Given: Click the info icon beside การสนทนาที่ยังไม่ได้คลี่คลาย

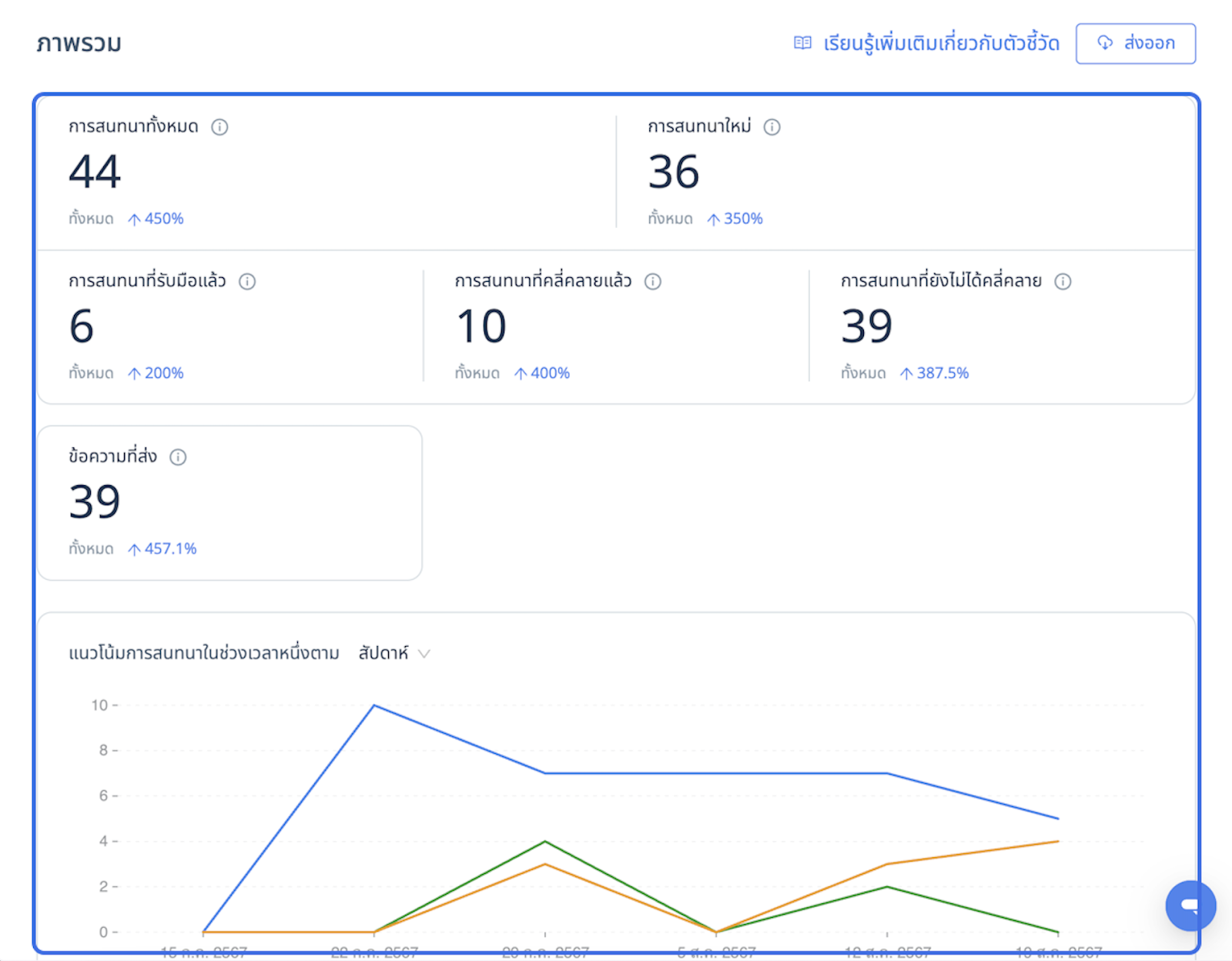Looking at the screenshot, I should click(x=1063, y=281).
